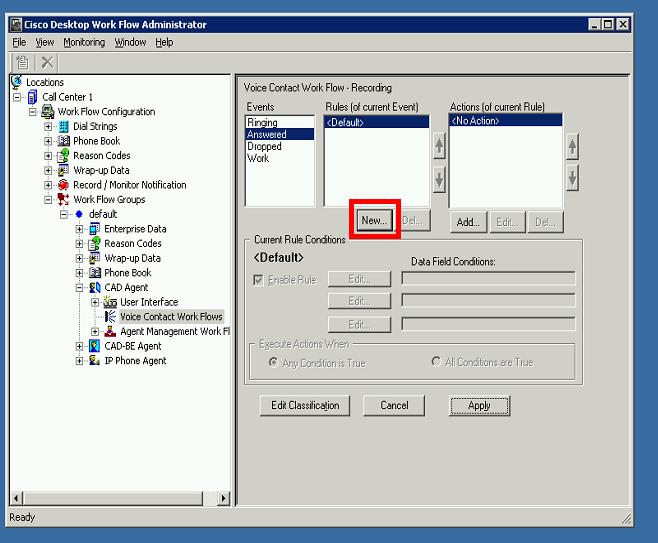Select the <Default> rule entry
658x543 pixels.
pyautogui.click(x=377, y=123)
